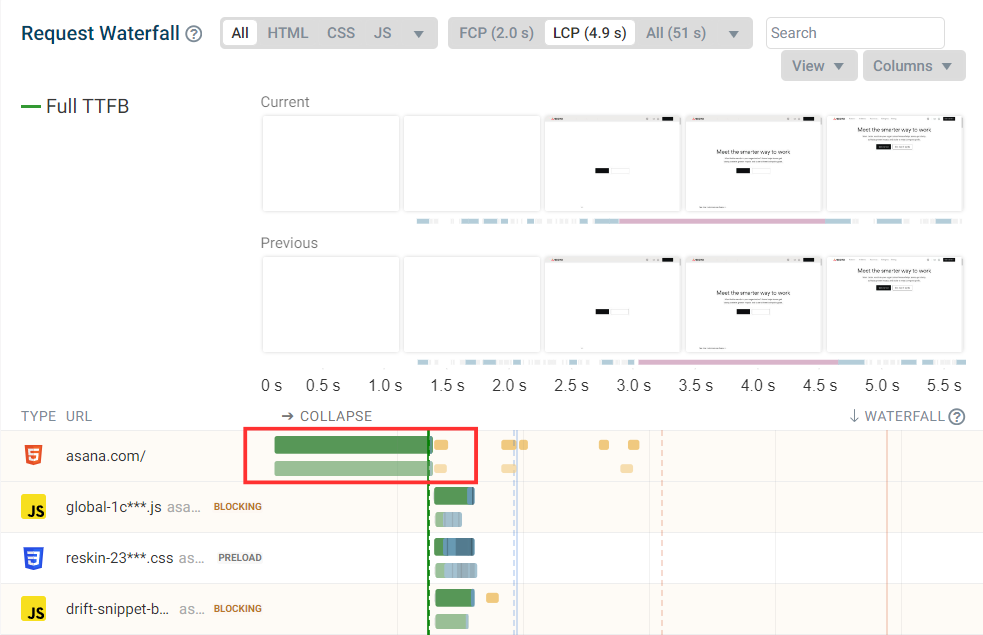This screenshot has height=635, width=983.
Task: Click the reskin-23***.css waterfall bar
Action: tap(454, 547)
